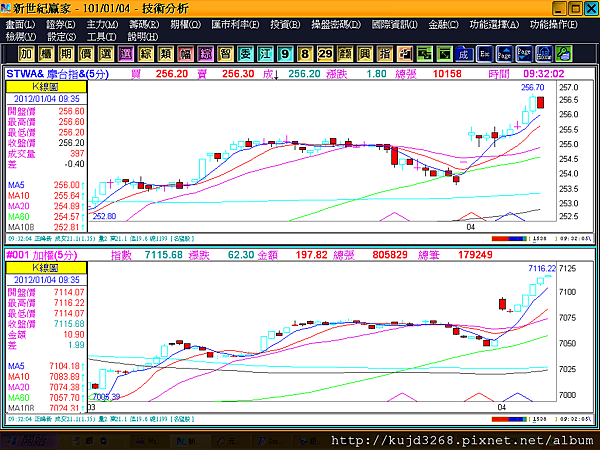Open the 證券(E) menu

60,25
